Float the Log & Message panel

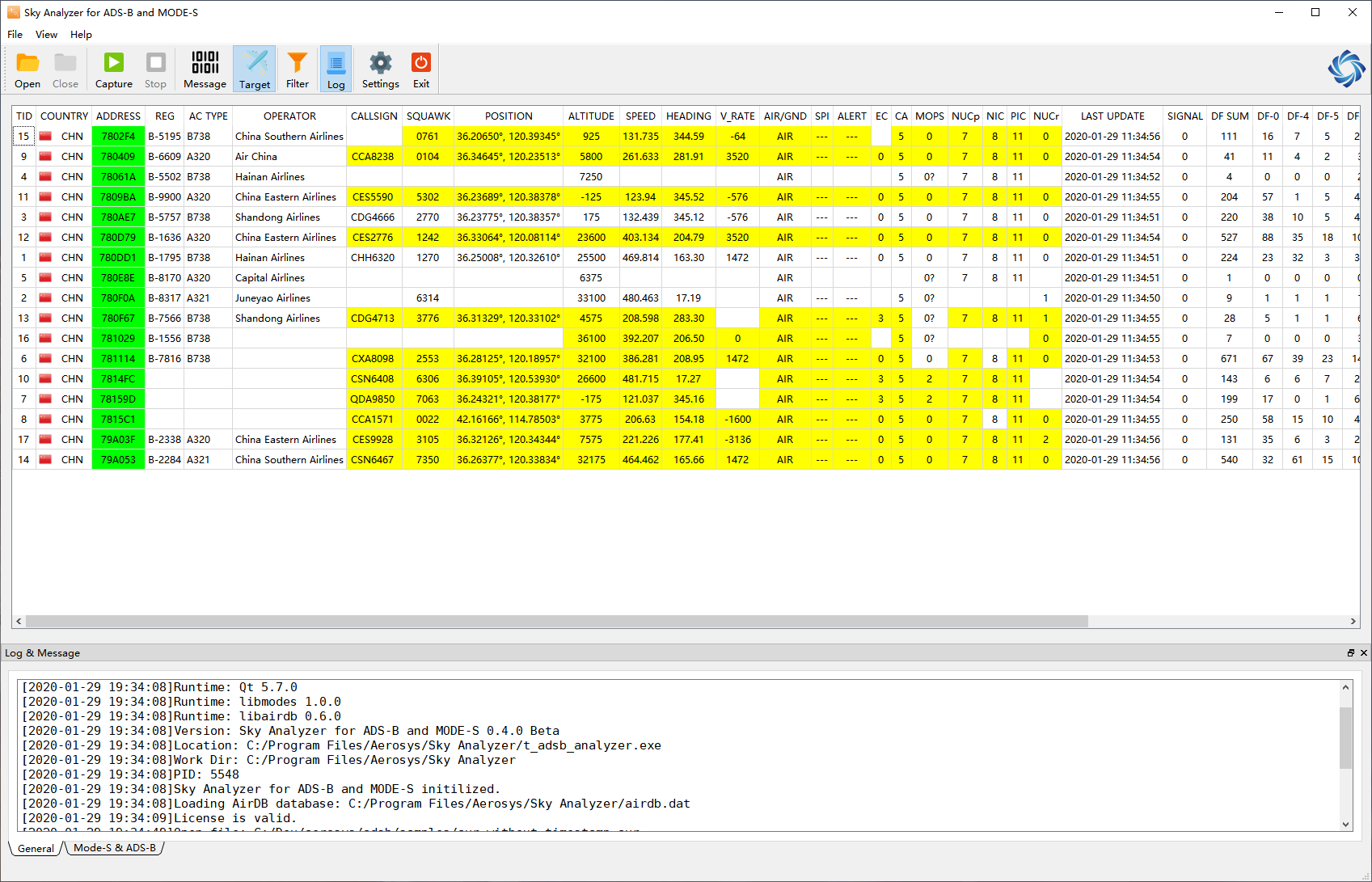coord(1350,652)
